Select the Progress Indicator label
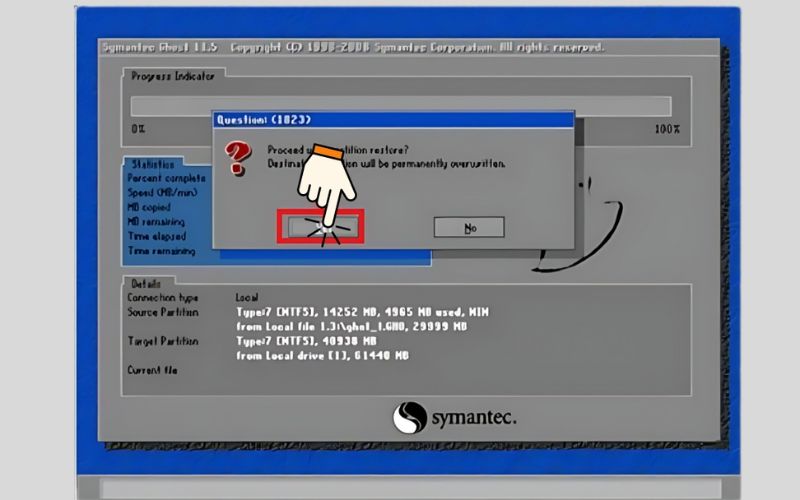 pos(173,76)
